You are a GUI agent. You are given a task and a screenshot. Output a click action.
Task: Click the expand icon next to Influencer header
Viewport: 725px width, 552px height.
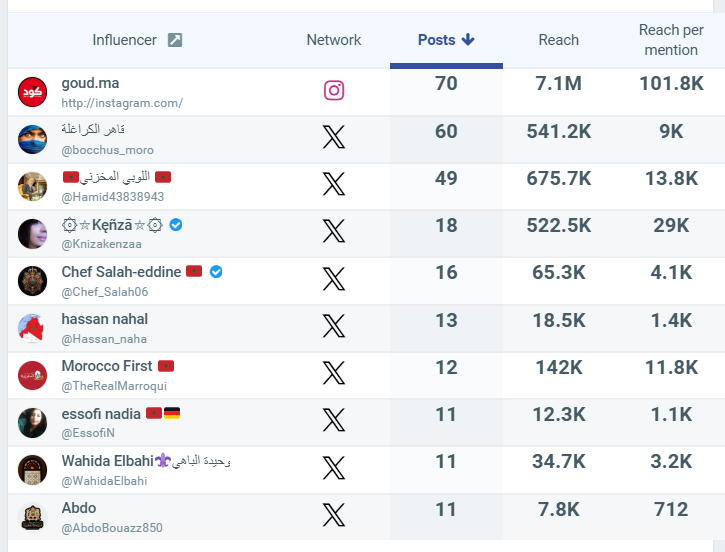point(175,41)
